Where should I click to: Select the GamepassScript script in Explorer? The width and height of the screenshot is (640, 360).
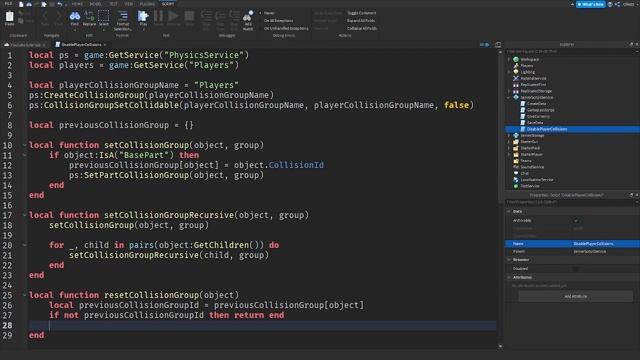[x=540, y=110]
